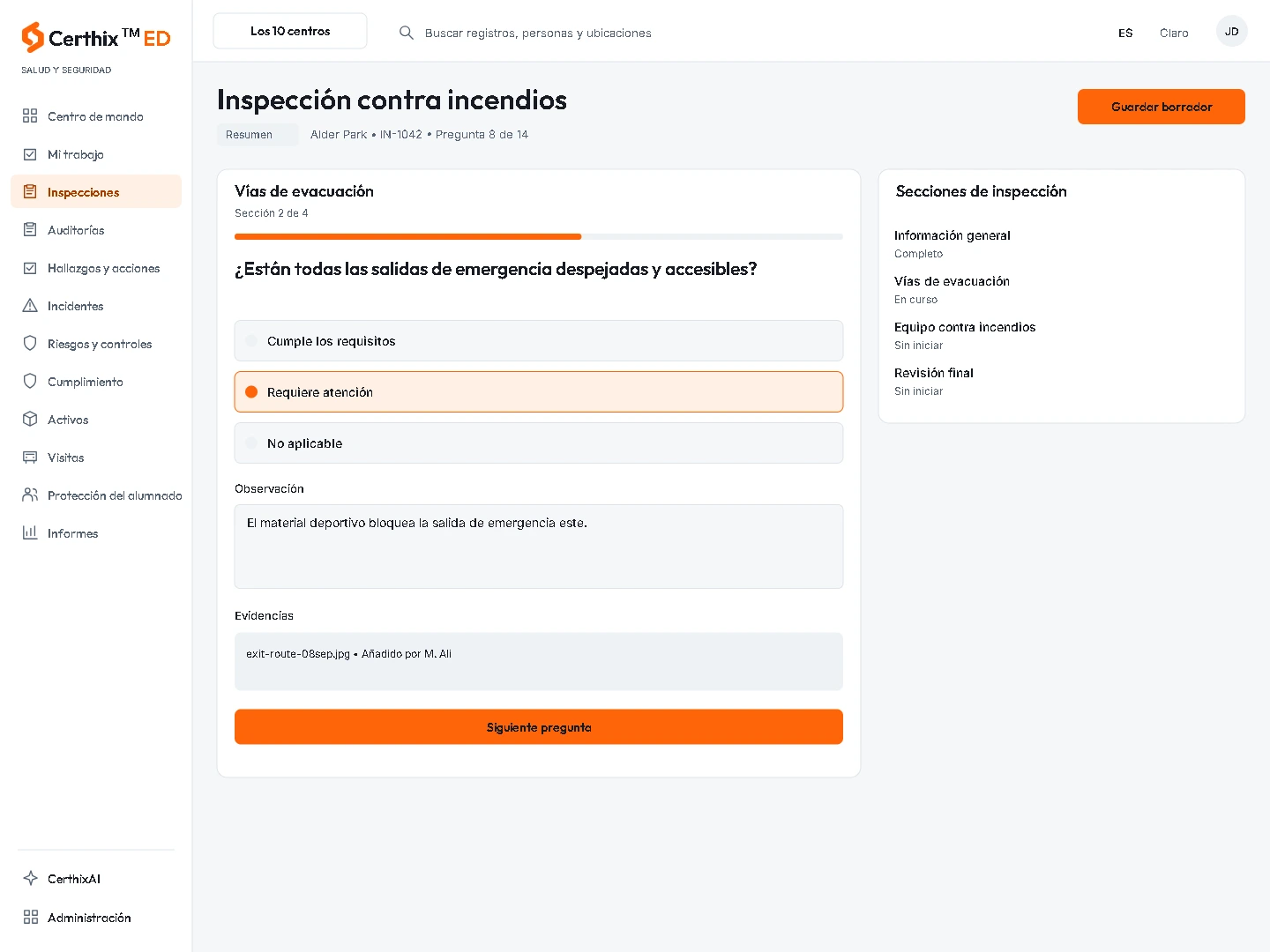
Task: Click the Informes bar chart icon
Action: [30, 532]
